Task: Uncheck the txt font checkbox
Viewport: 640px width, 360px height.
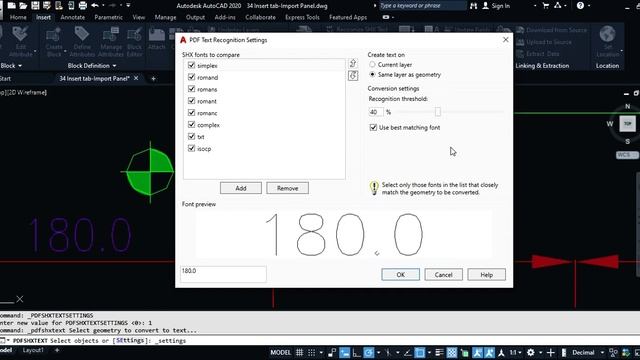Action: pos(191,136)
